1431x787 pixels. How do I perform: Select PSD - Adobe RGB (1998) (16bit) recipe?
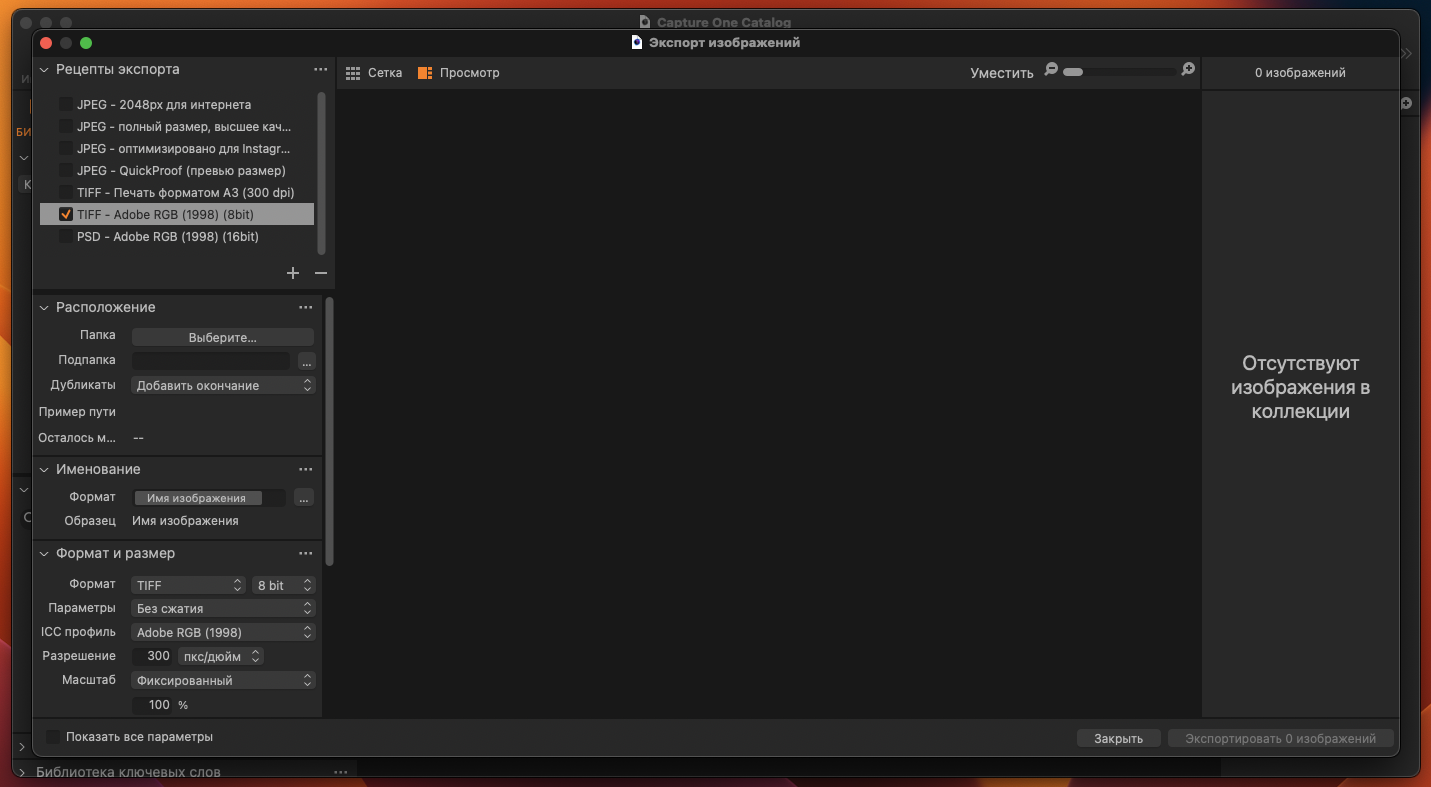pos(168,237)
